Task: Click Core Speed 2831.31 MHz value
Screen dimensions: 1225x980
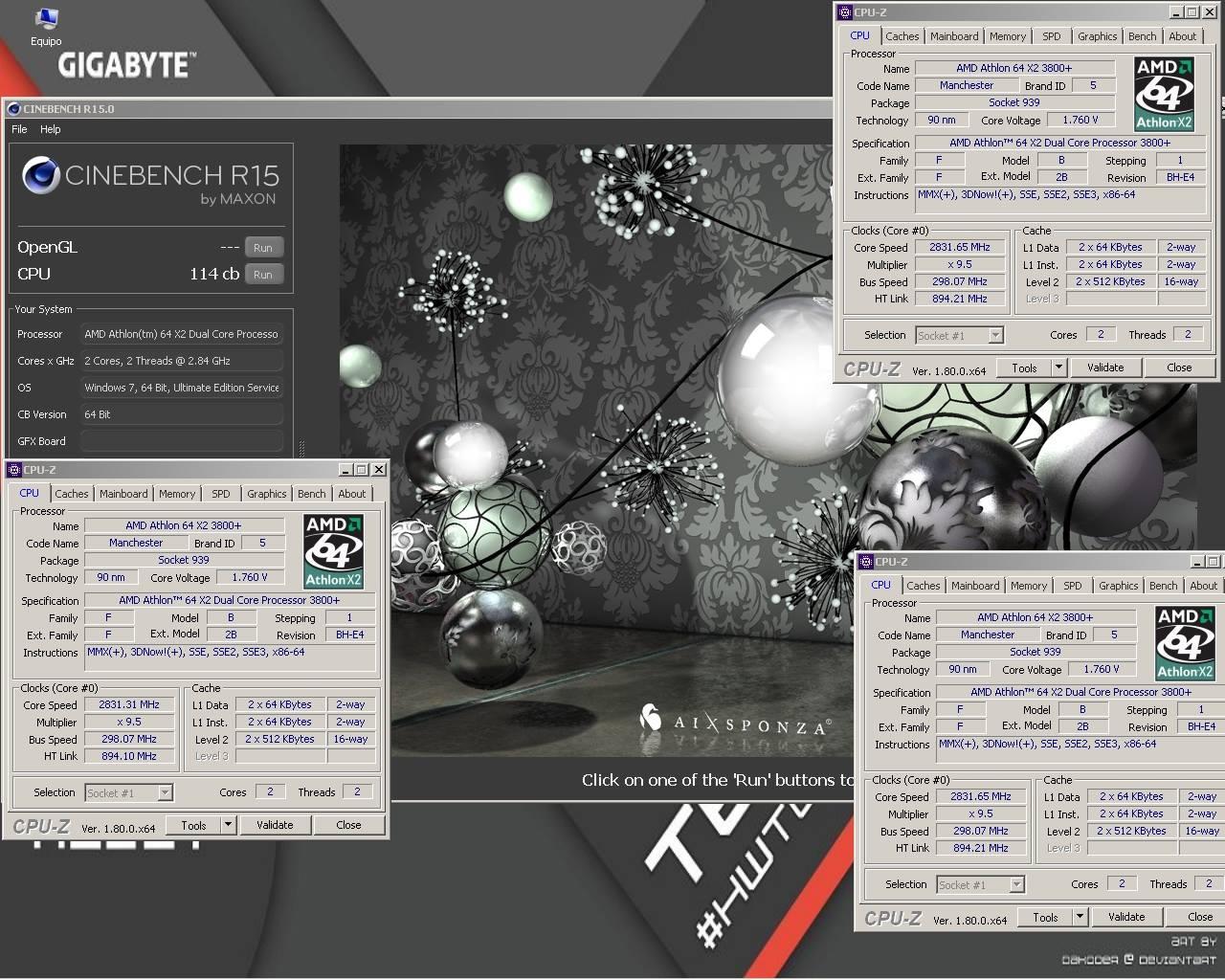Action: point(129,704)
